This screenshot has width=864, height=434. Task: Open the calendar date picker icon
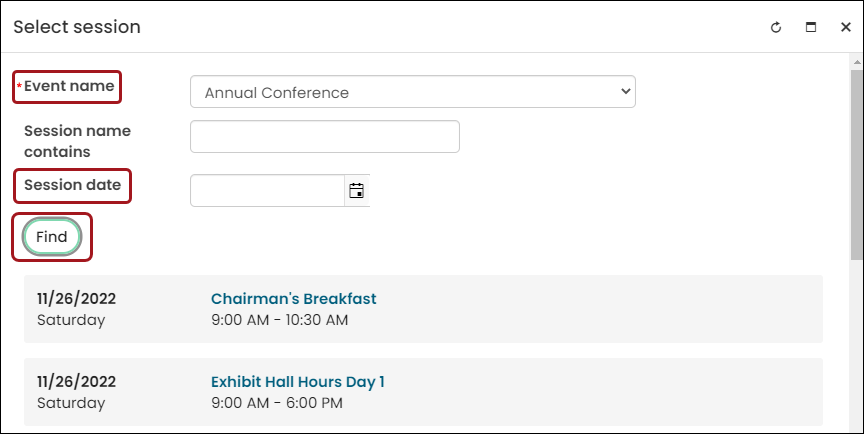point(357,191)
